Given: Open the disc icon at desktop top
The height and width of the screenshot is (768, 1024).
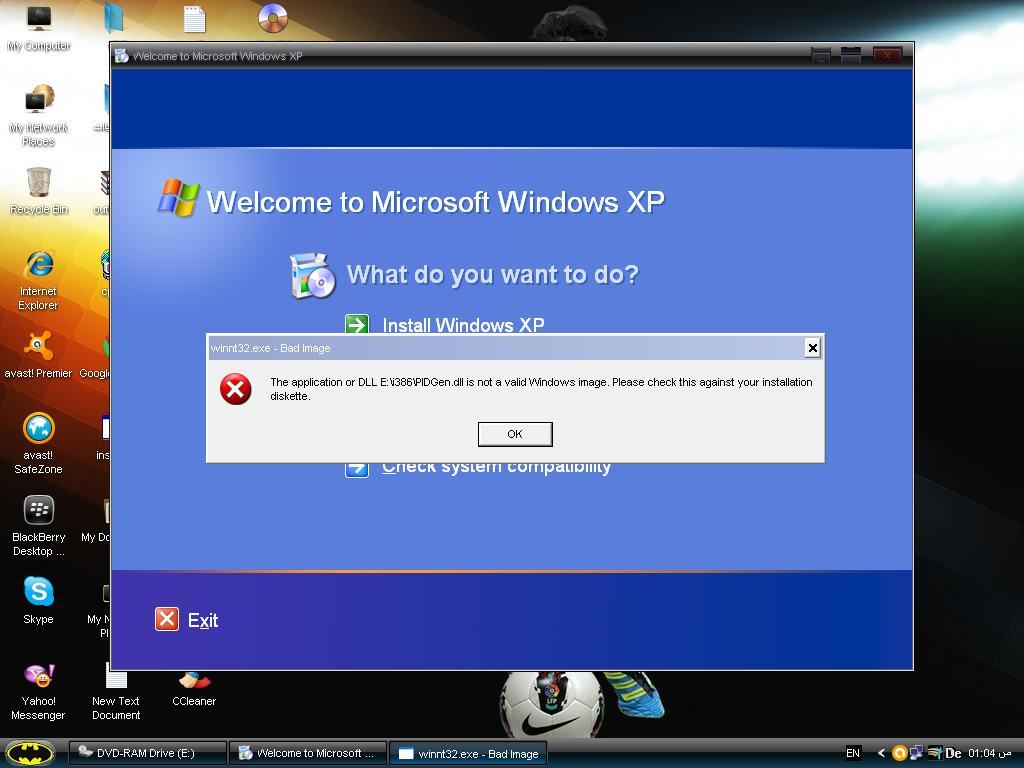Looking at the screenshot, I should [273, 18].
